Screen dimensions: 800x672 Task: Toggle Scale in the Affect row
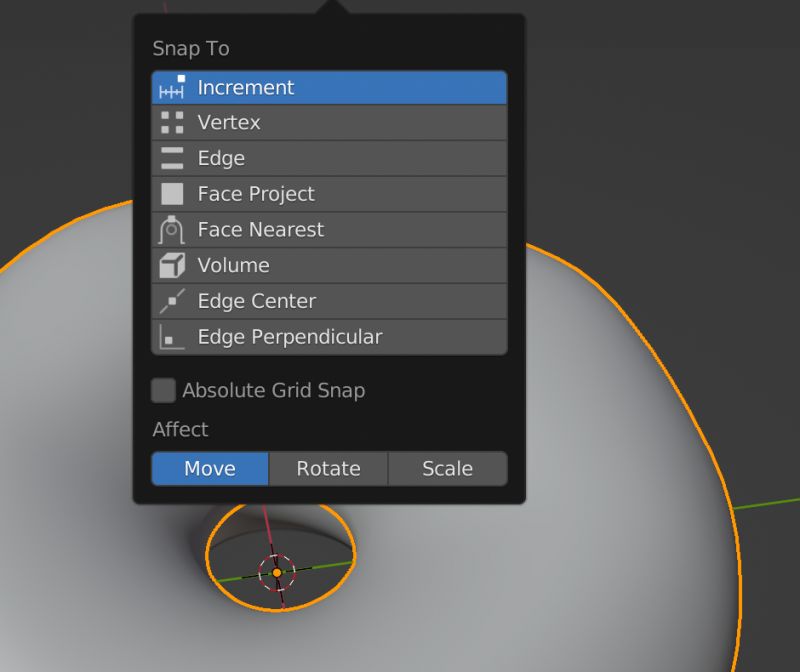pyautogui.click(x=447, y=468)
